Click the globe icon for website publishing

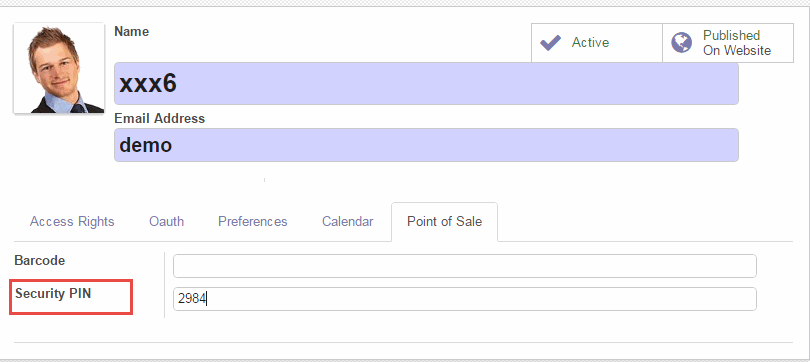click(681, 42)
